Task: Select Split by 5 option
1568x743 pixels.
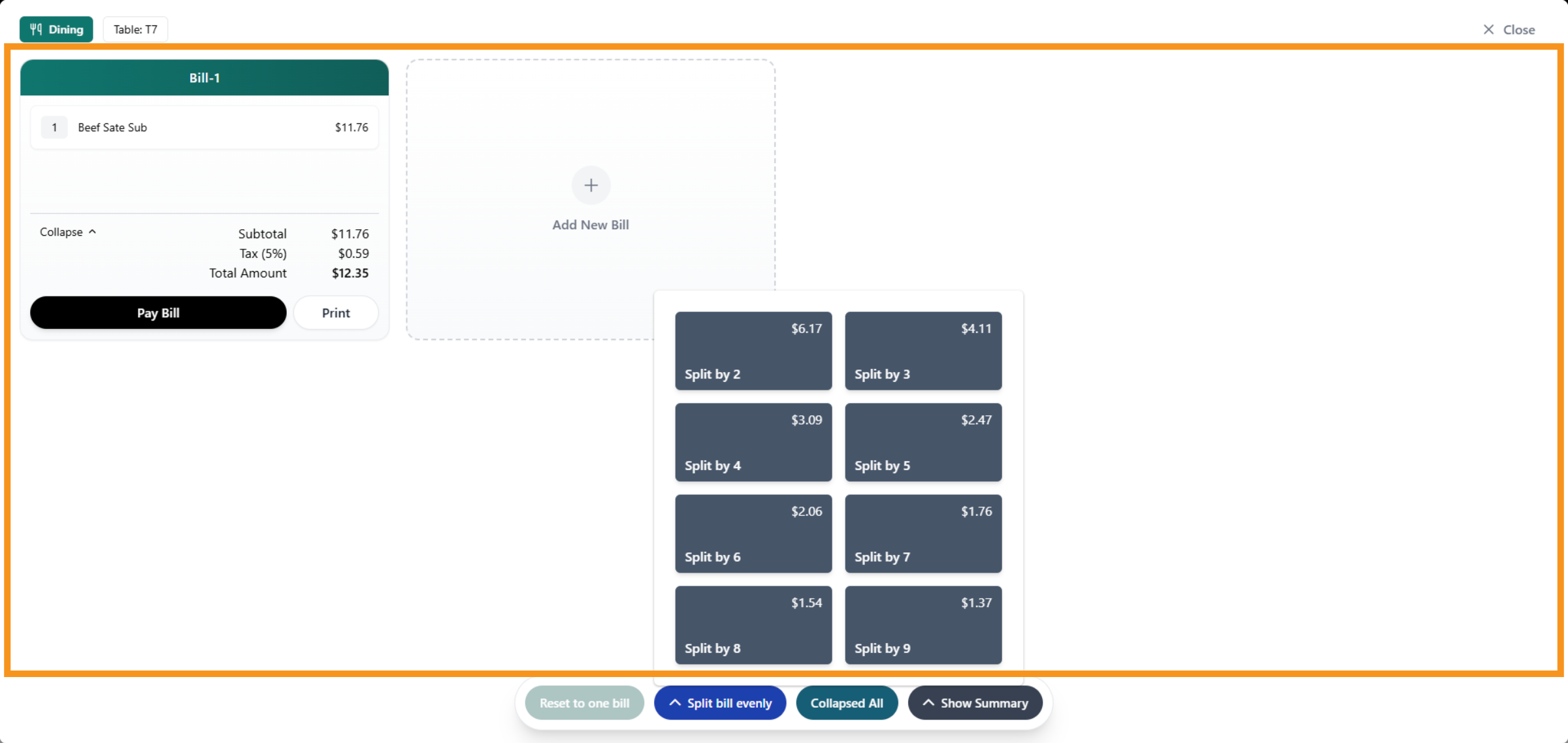Action: click(923, 442)
